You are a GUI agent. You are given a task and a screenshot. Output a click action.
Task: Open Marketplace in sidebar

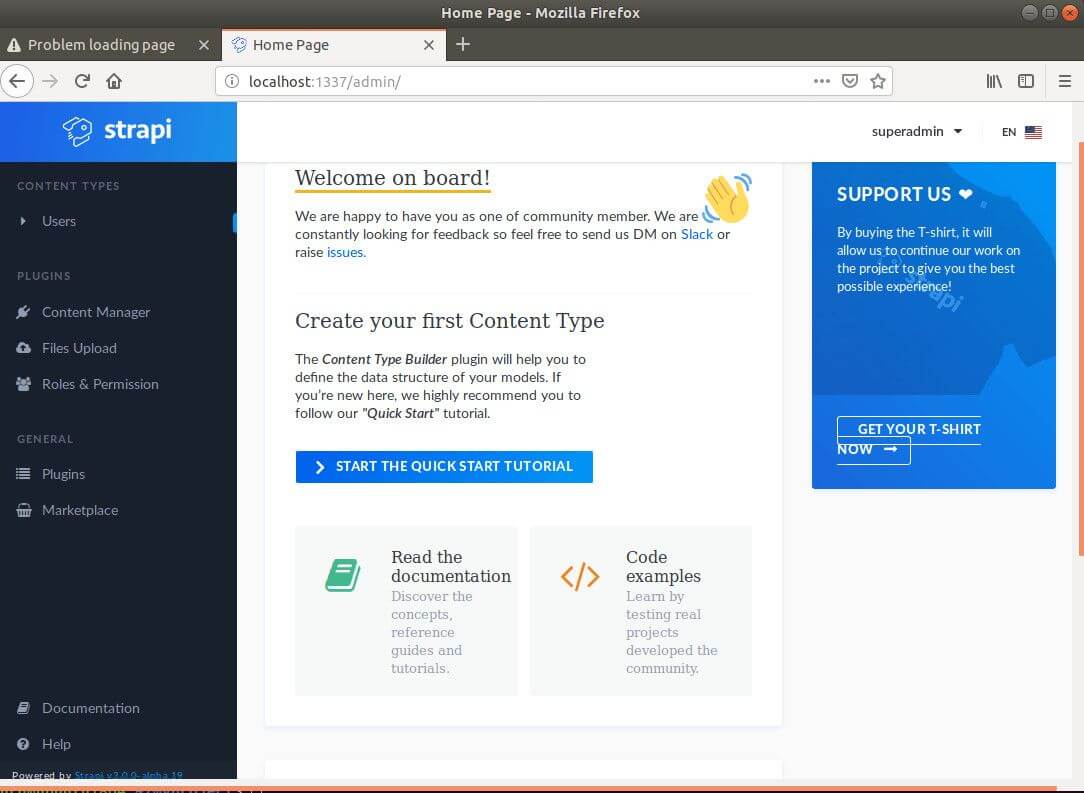point(79,510)
